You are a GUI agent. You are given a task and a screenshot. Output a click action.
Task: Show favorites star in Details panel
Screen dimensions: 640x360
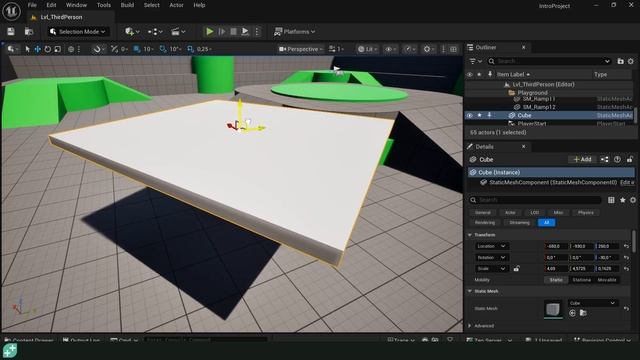(622, 200)
